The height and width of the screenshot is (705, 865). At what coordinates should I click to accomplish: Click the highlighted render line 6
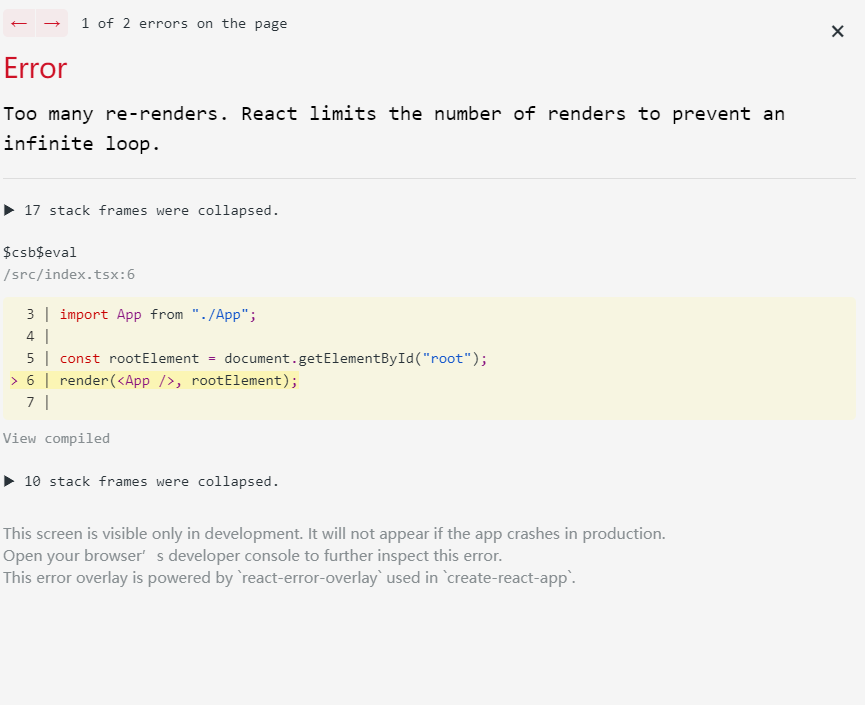154,380
